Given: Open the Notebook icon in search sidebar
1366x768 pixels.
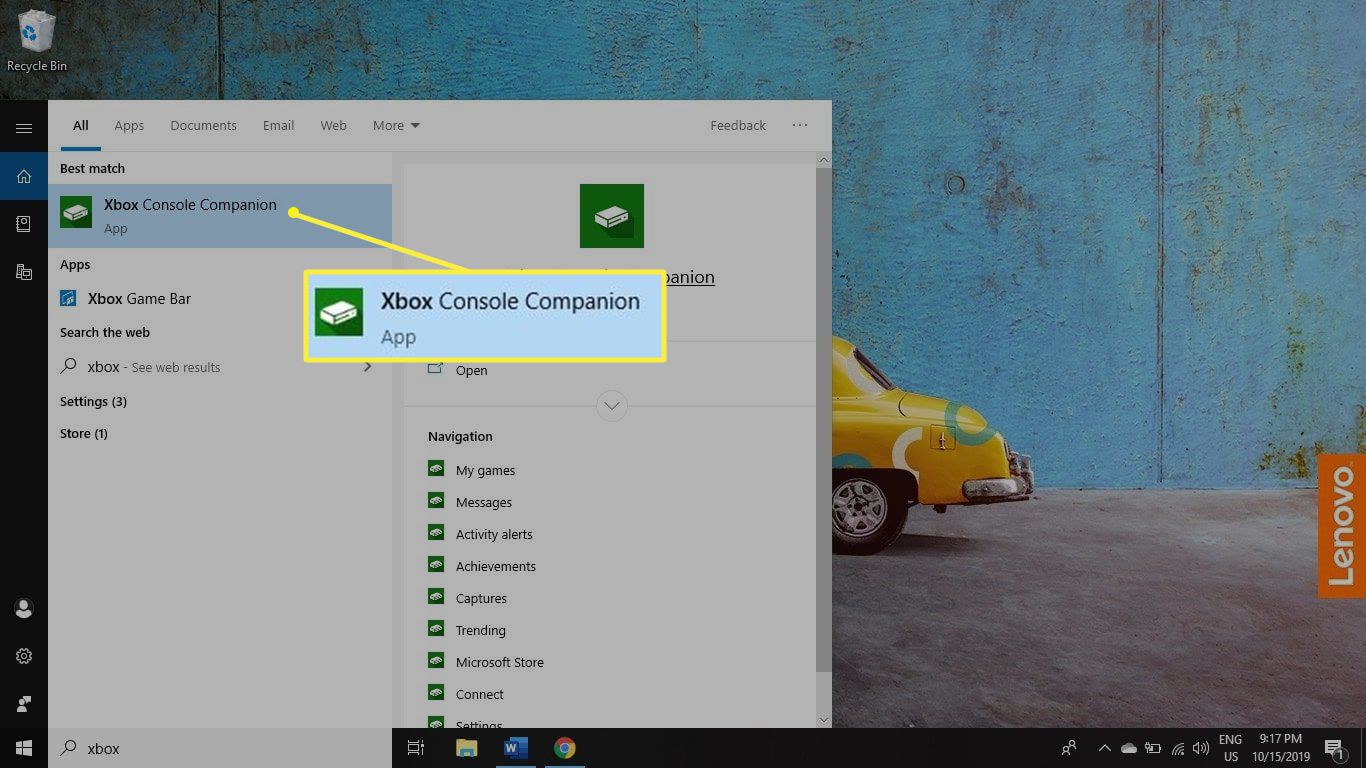Looking at the screenshot, I should (24, 224).
